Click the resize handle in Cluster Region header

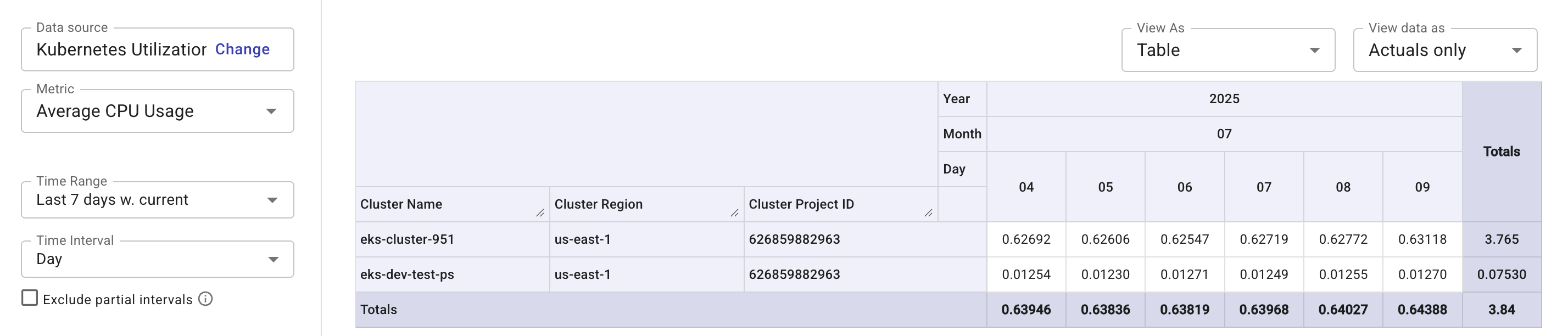tap(734, 214)
